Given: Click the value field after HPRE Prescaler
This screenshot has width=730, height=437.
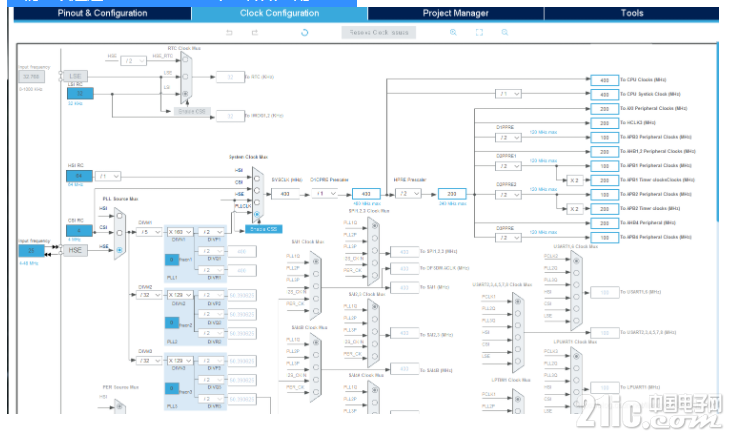Looking at the screenshot, I should click(x=452, y=194).
